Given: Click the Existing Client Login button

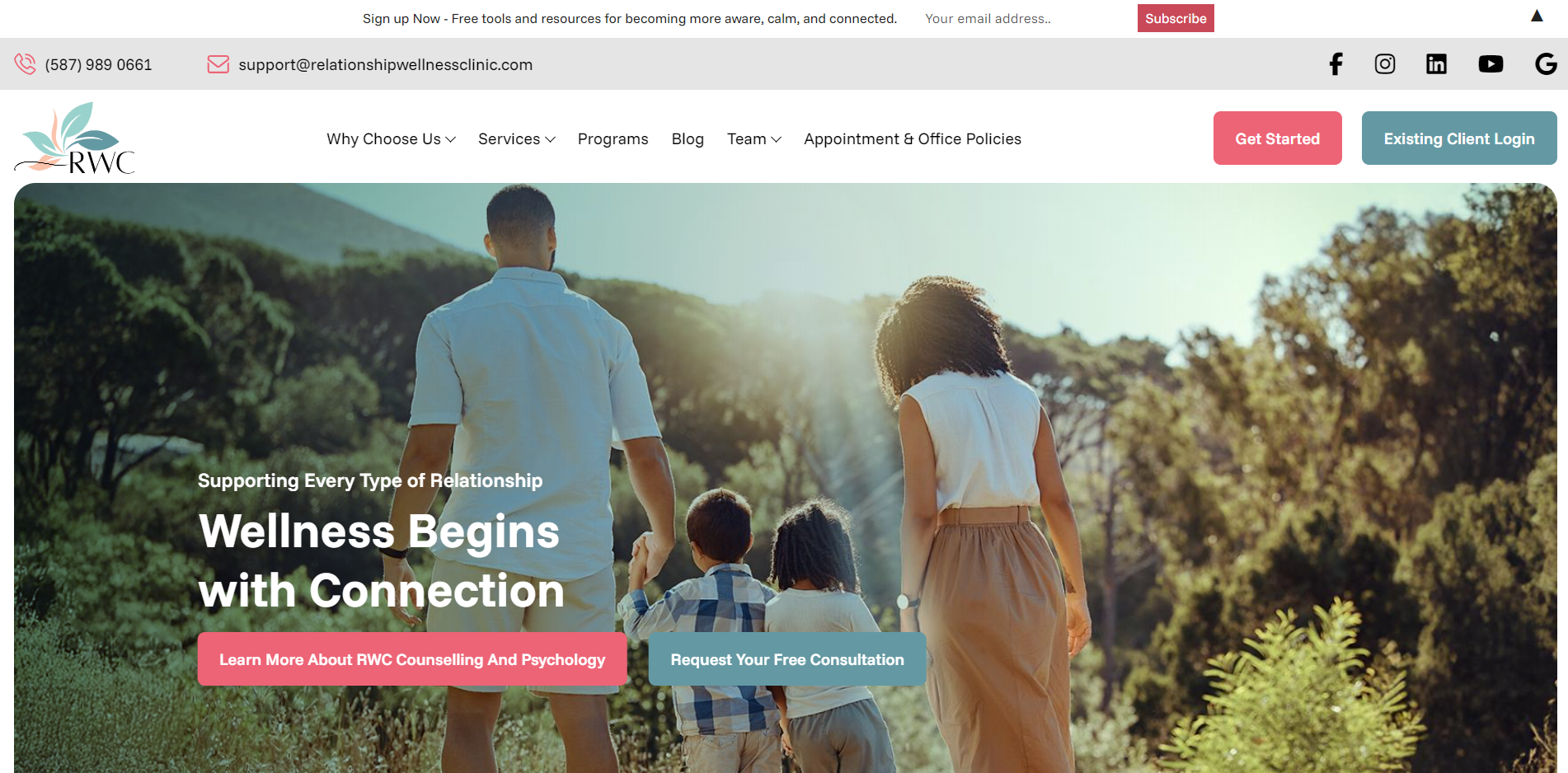Looking at the screenshot, I should click(1459, 138).
